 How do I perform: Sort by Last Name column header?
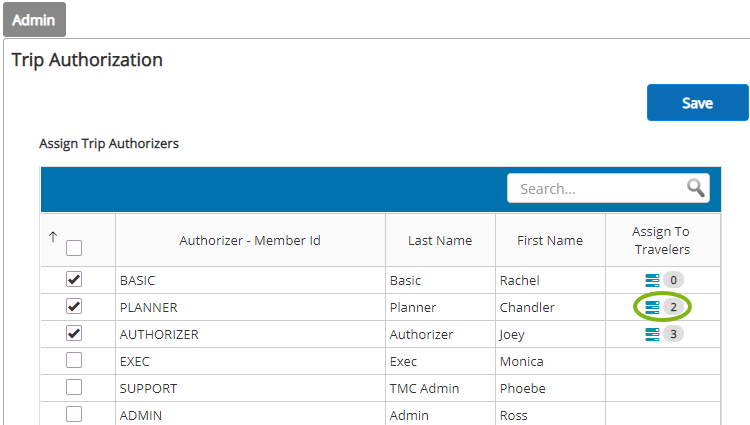[440, 240]
